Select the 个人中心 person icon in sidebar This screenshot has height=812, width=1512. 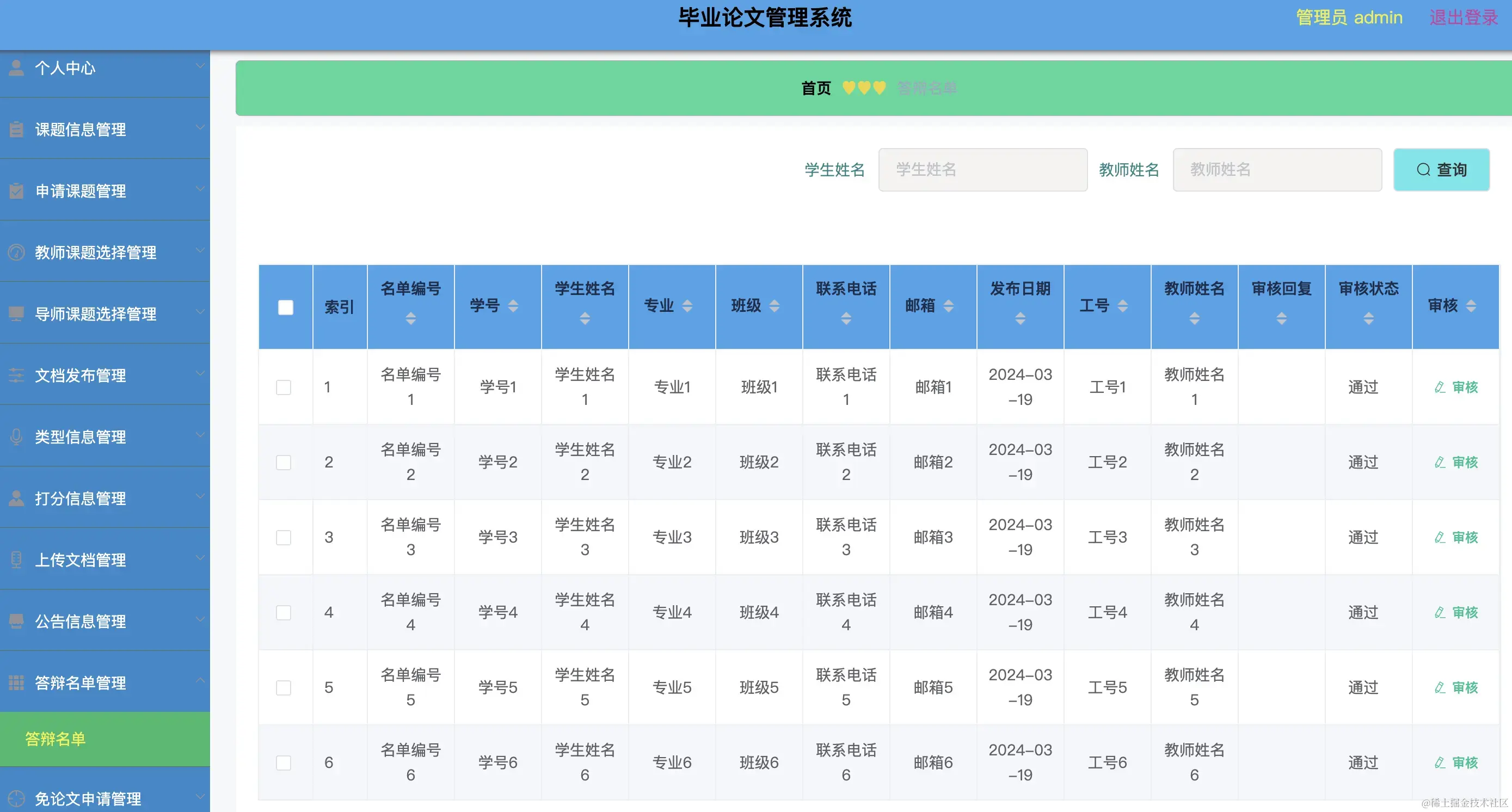(x=16, y=67)
